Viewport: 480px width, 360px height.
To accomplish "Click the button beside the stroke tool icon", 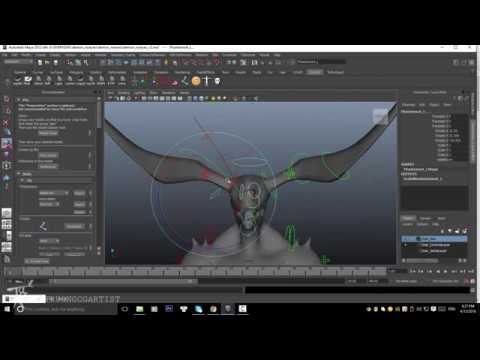I will pos(74,226).
